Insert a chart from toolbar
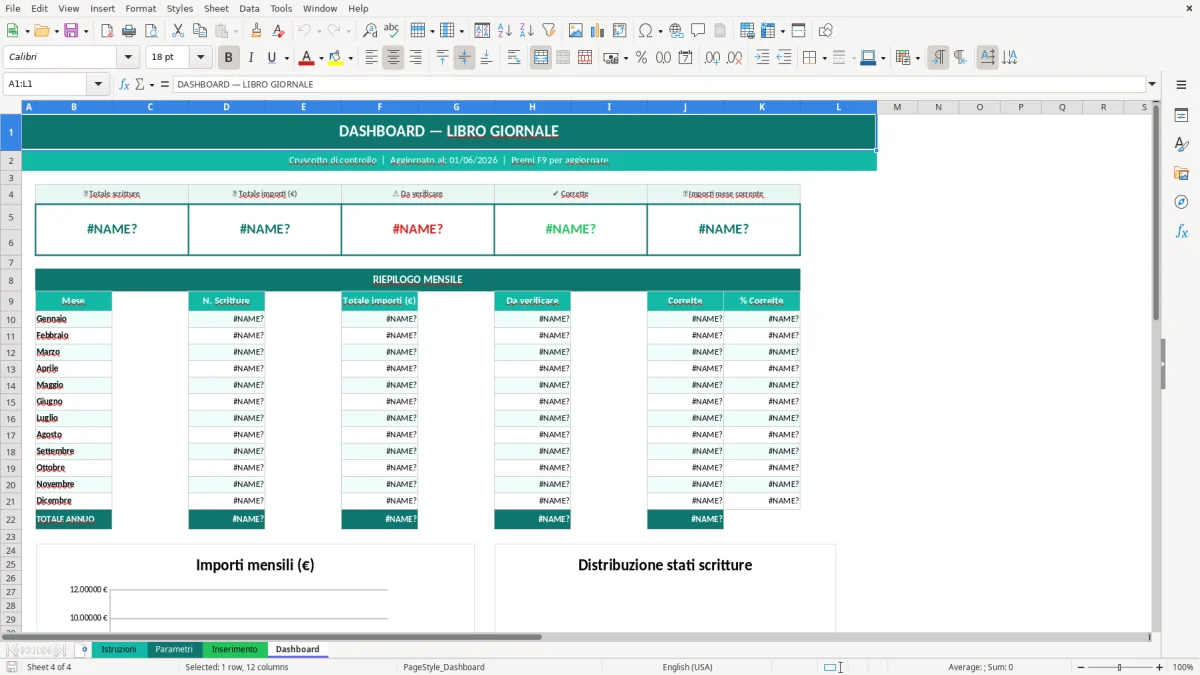This screenshot has height=675, width=1200. (x=598, y=31)
